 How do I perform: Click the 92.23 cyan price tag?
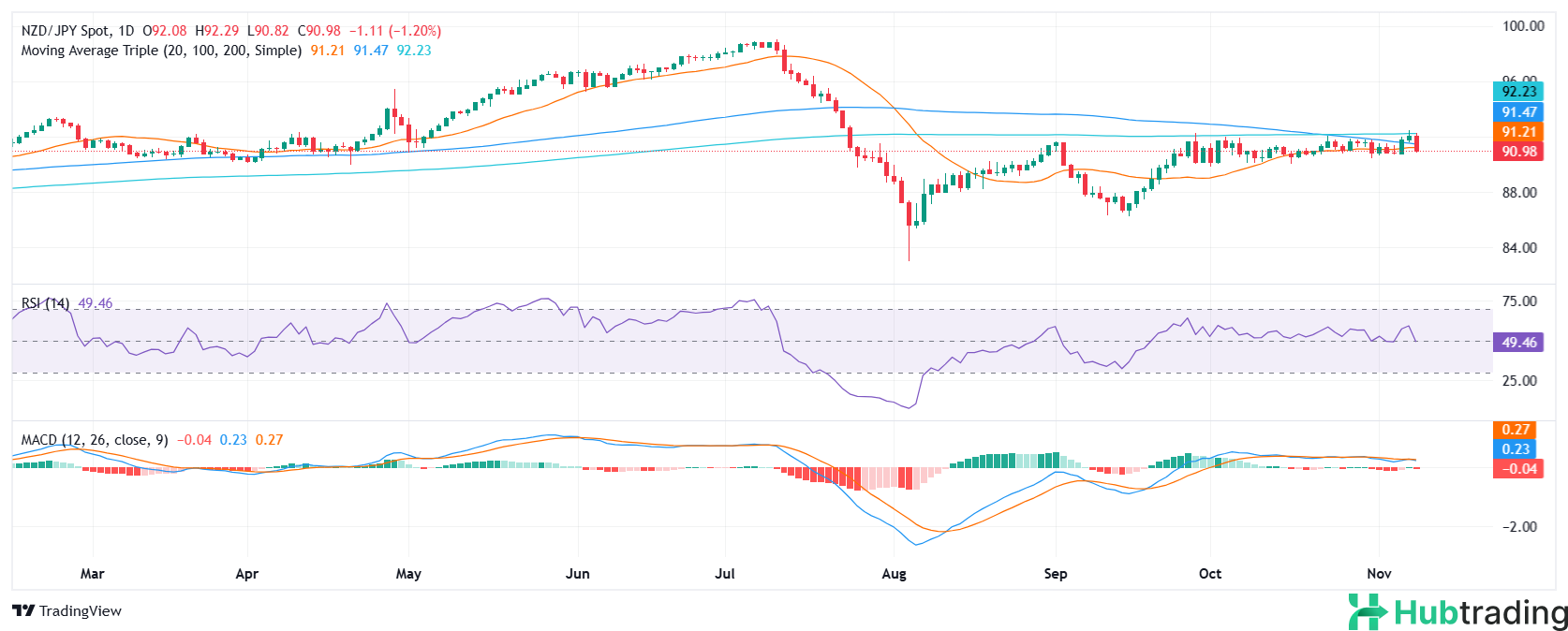[x=1518, y=92]
